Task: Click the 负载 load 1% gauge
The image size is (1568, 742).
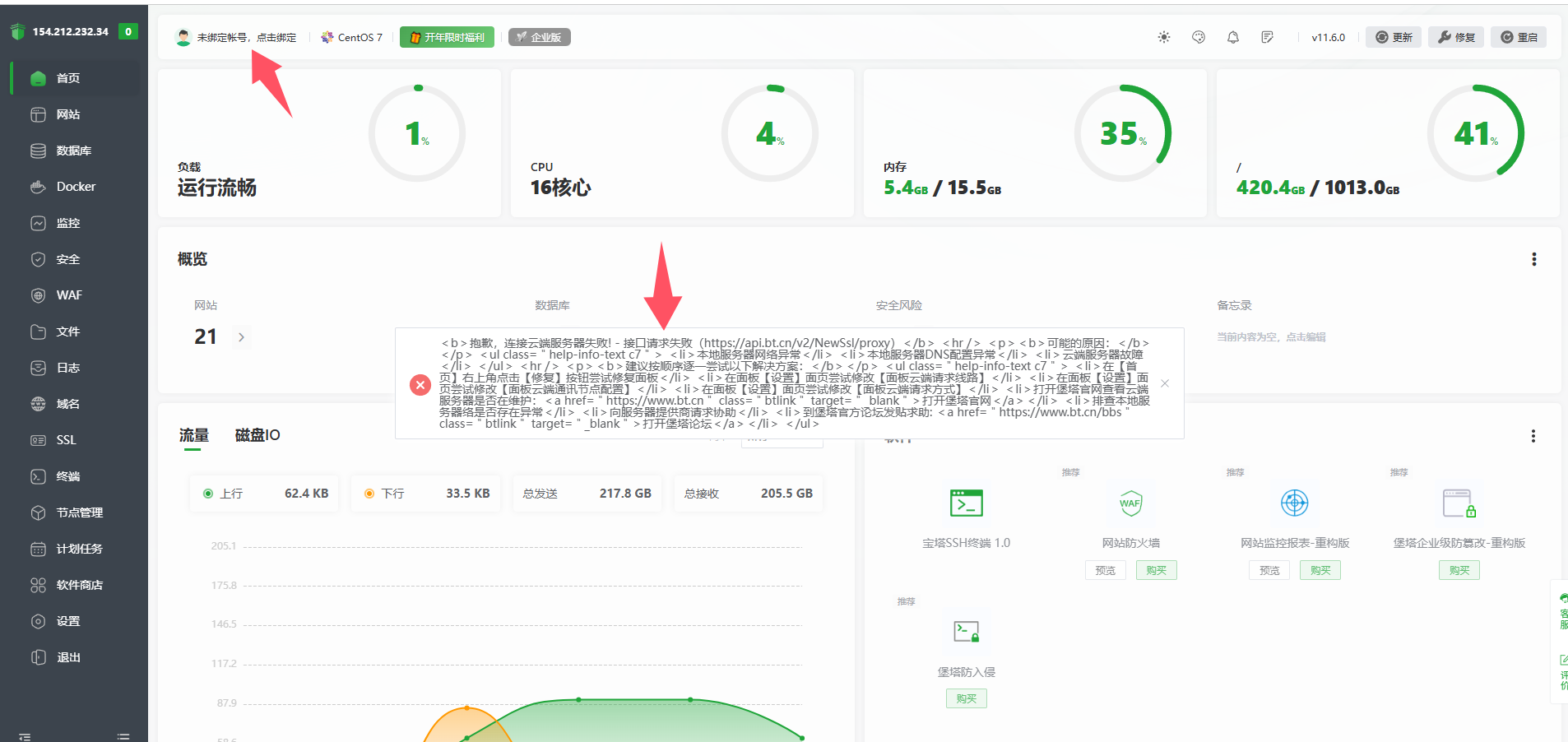Action: [x=417, y=133]
